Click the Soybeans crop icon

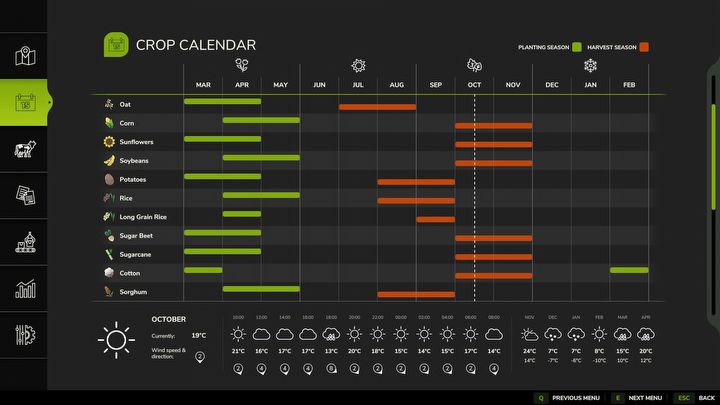pyautogui.click(x=109, y=160)
